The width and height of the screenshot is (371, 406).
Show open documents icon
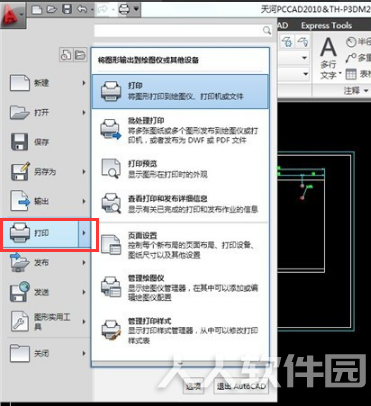pyautogui.click(x=79, y=55)
